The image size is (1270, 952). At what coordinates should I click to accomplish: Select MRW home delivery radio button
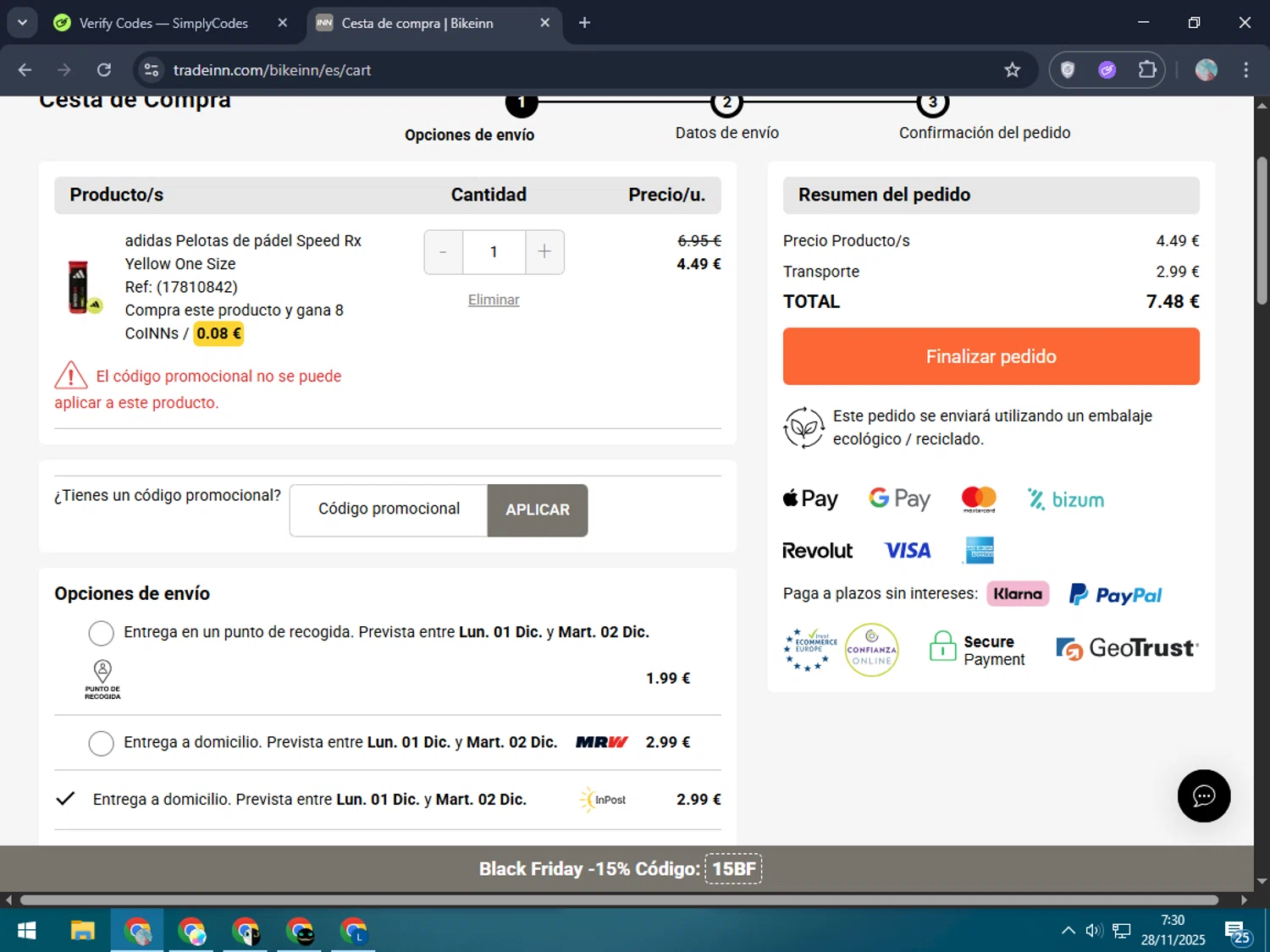(101, 743)
